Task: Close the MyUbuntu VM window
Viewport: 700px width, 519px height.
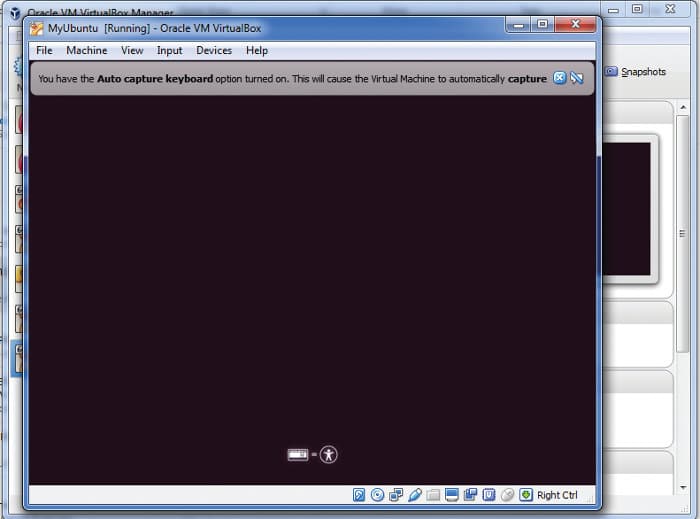Action: 575,25
